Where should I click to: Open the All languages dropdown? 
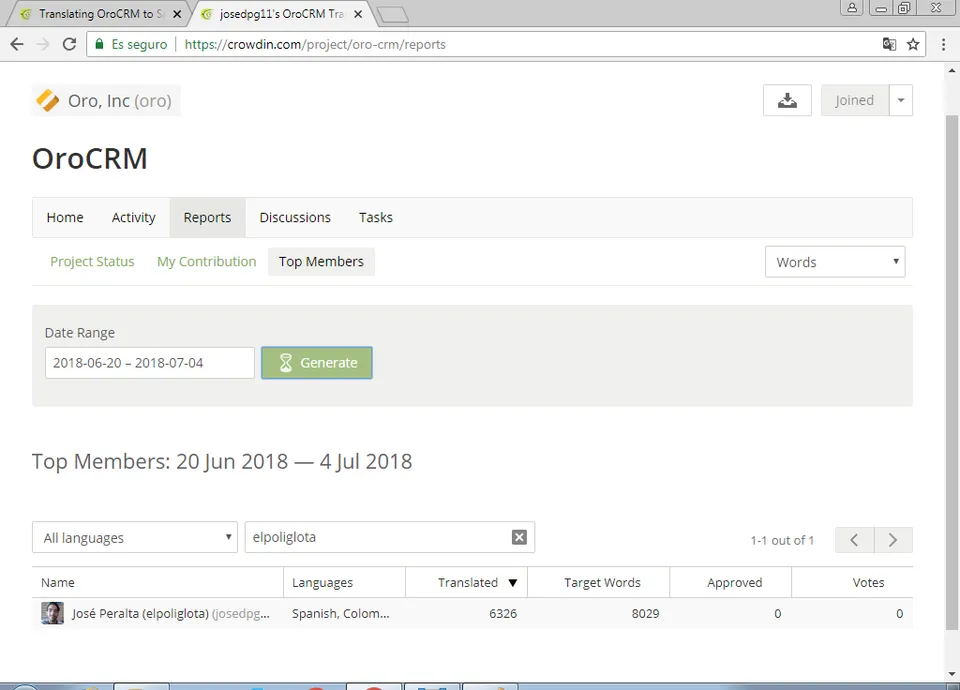[135, 538]
